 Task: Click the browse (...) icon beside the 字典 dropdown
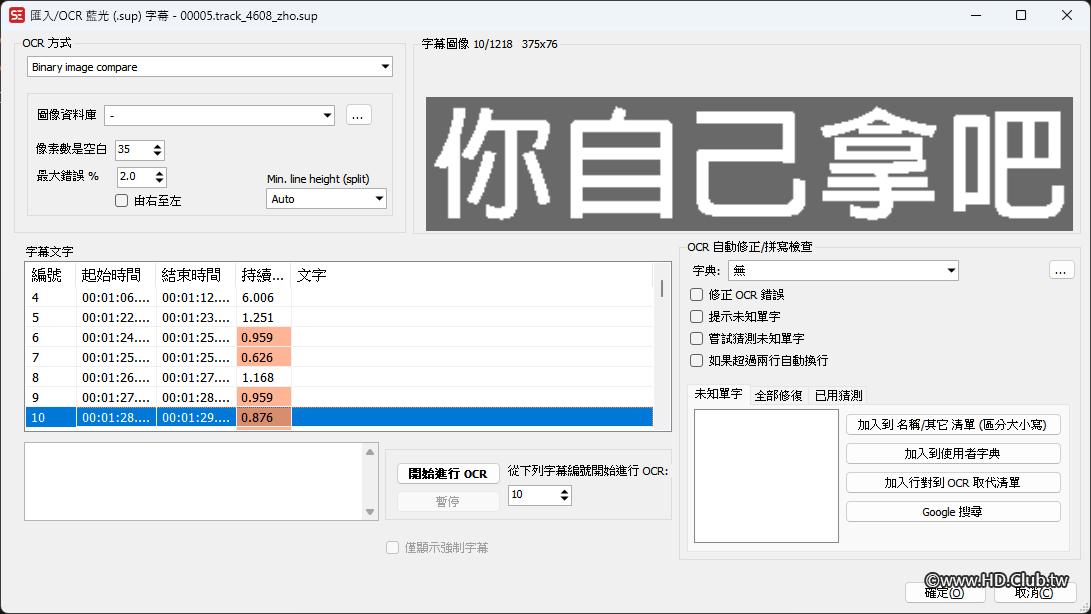[x=1061, y=270]
